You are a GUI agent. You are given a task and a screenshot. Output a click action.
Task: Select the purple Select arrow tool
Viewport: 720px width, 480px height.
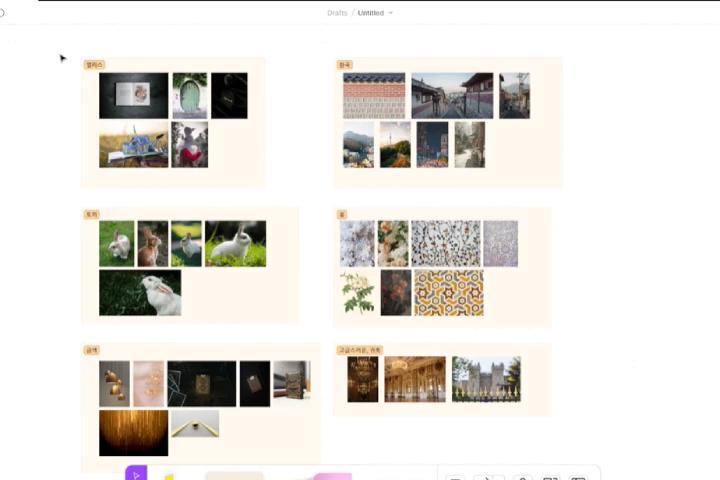136,473
